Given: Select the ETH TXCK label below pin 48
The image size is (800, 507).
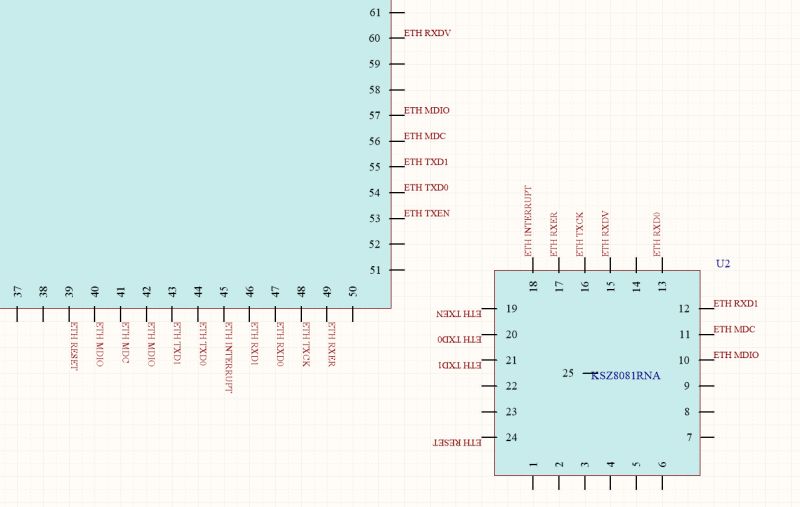Looking at the screenshot, I should point(306,344).
